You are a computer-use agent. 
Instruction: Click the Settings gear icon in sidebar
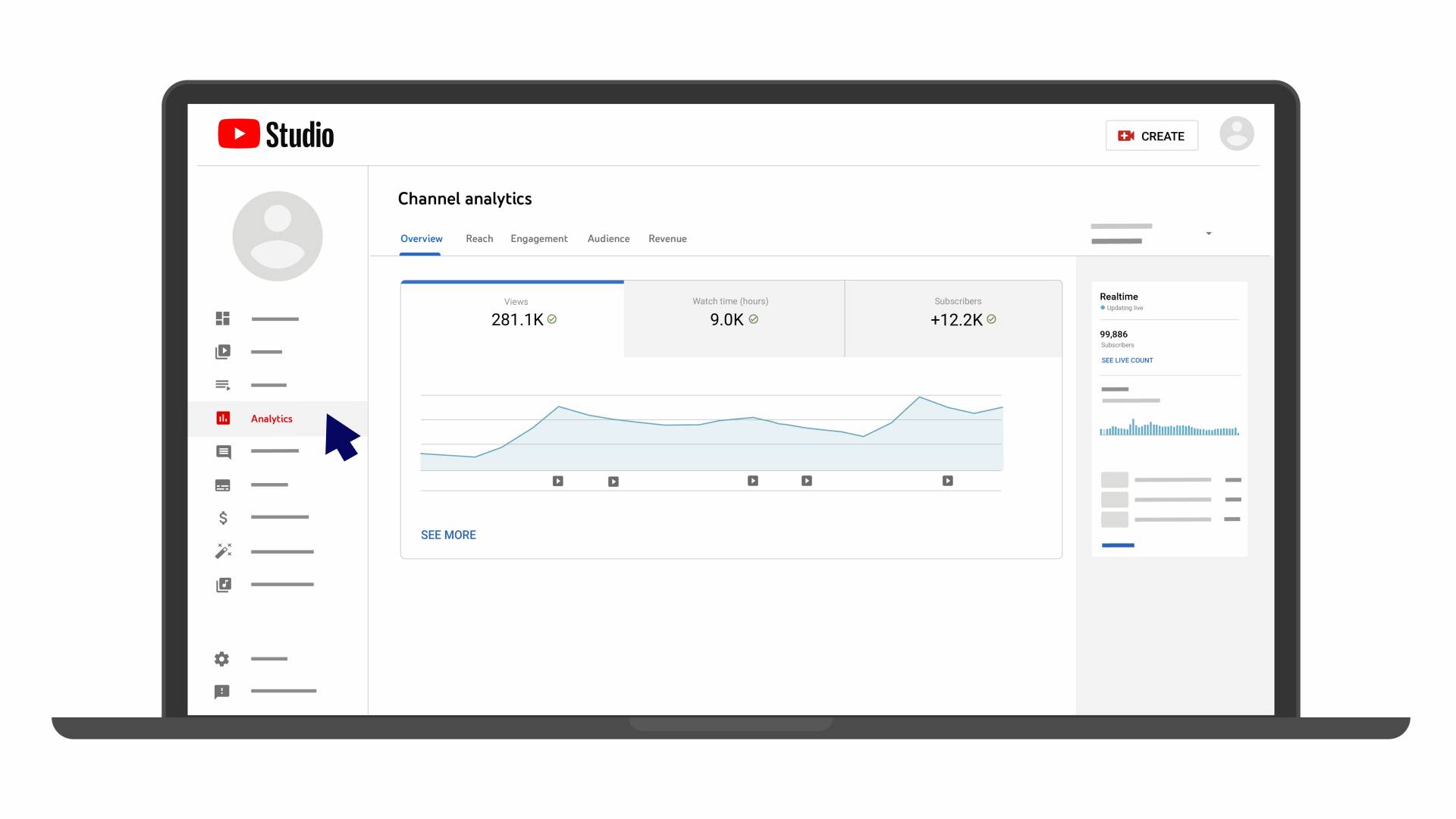222,657
